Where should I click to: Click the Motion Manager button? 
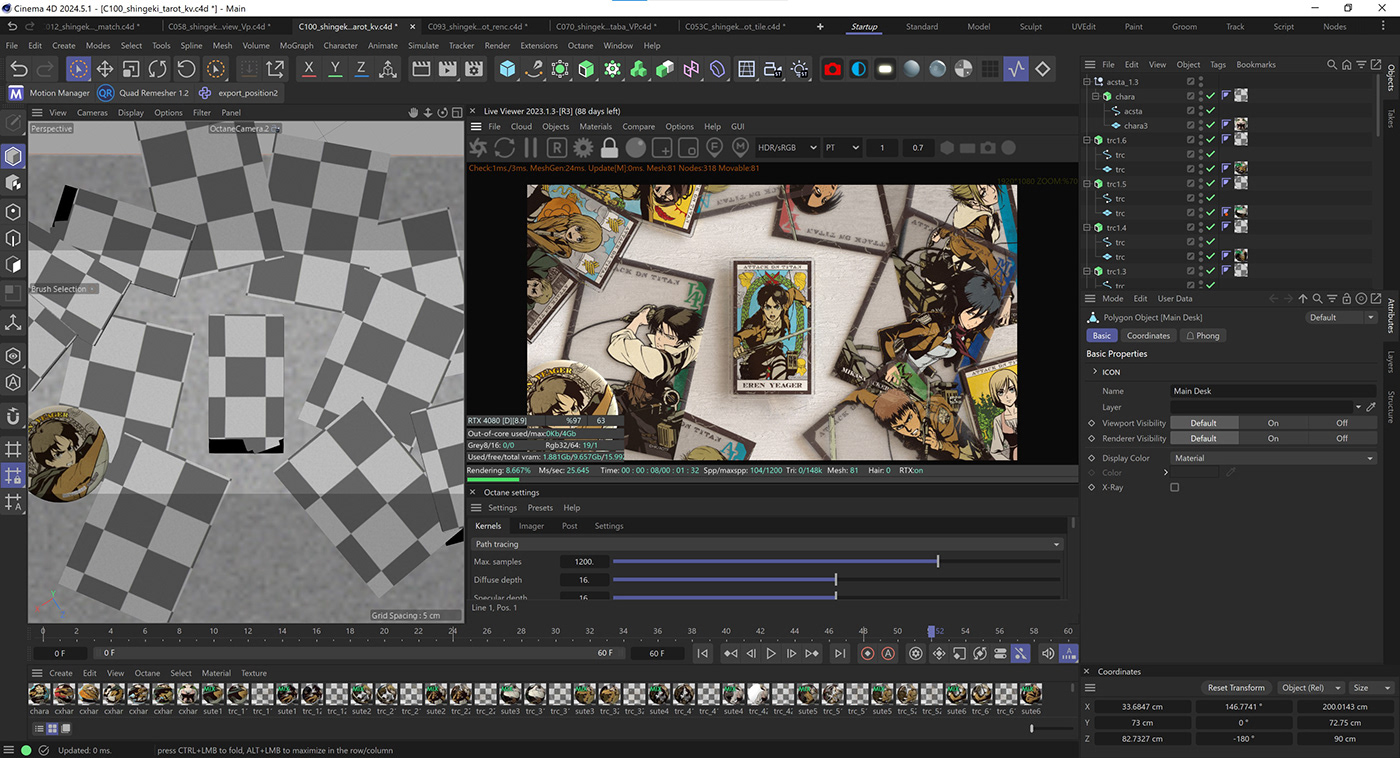pos(59,93)
